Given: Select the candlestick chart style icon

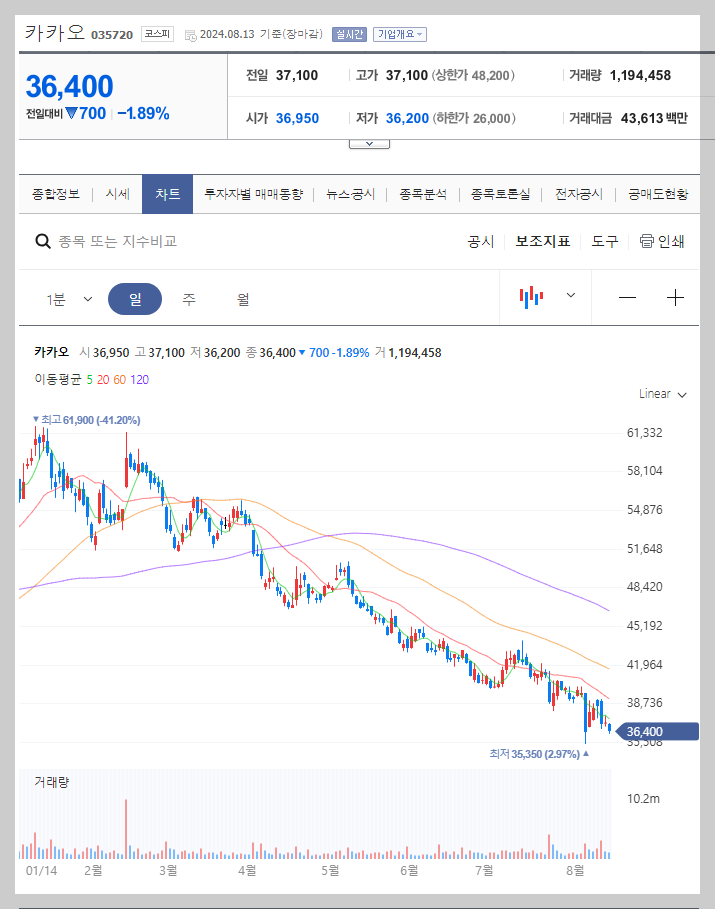Looking at the screenshot, I should [532, 297].
